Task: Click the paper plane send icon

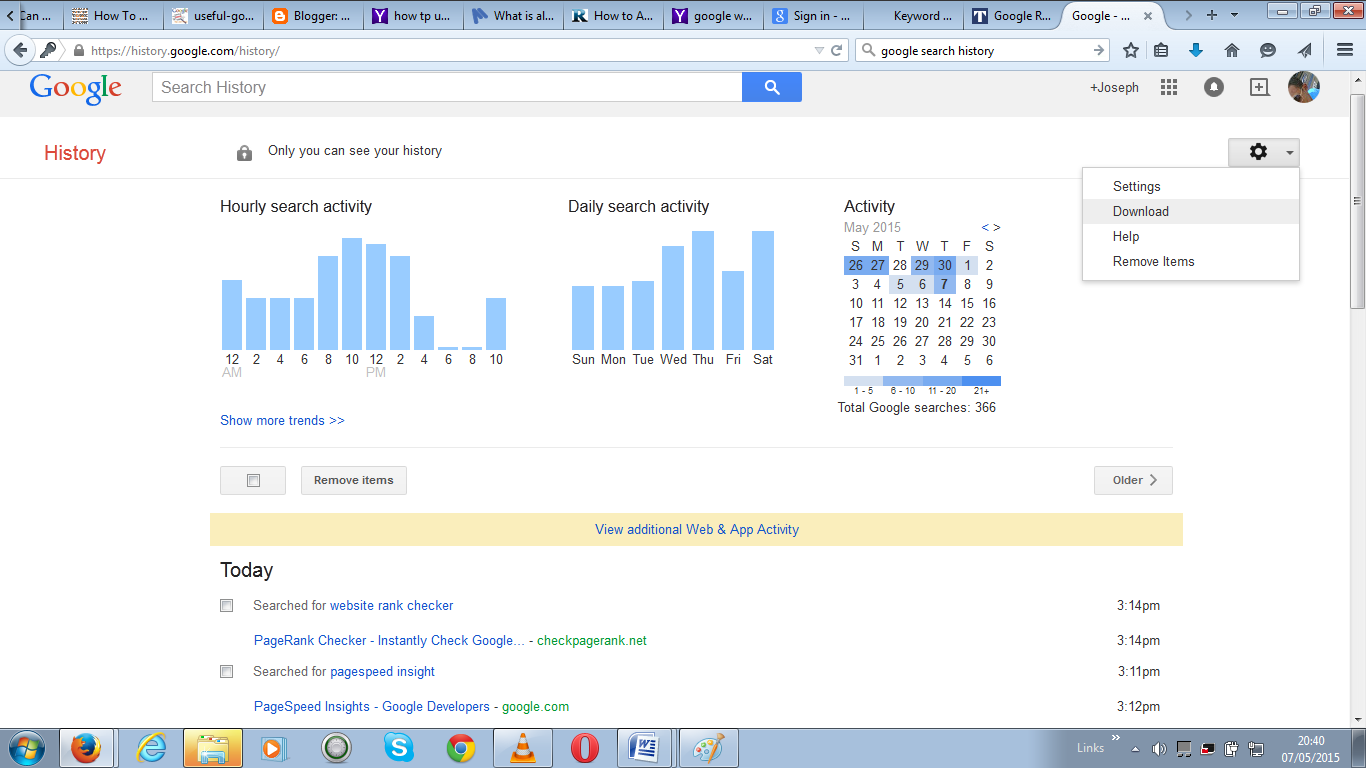Action: click(1304, 50)
